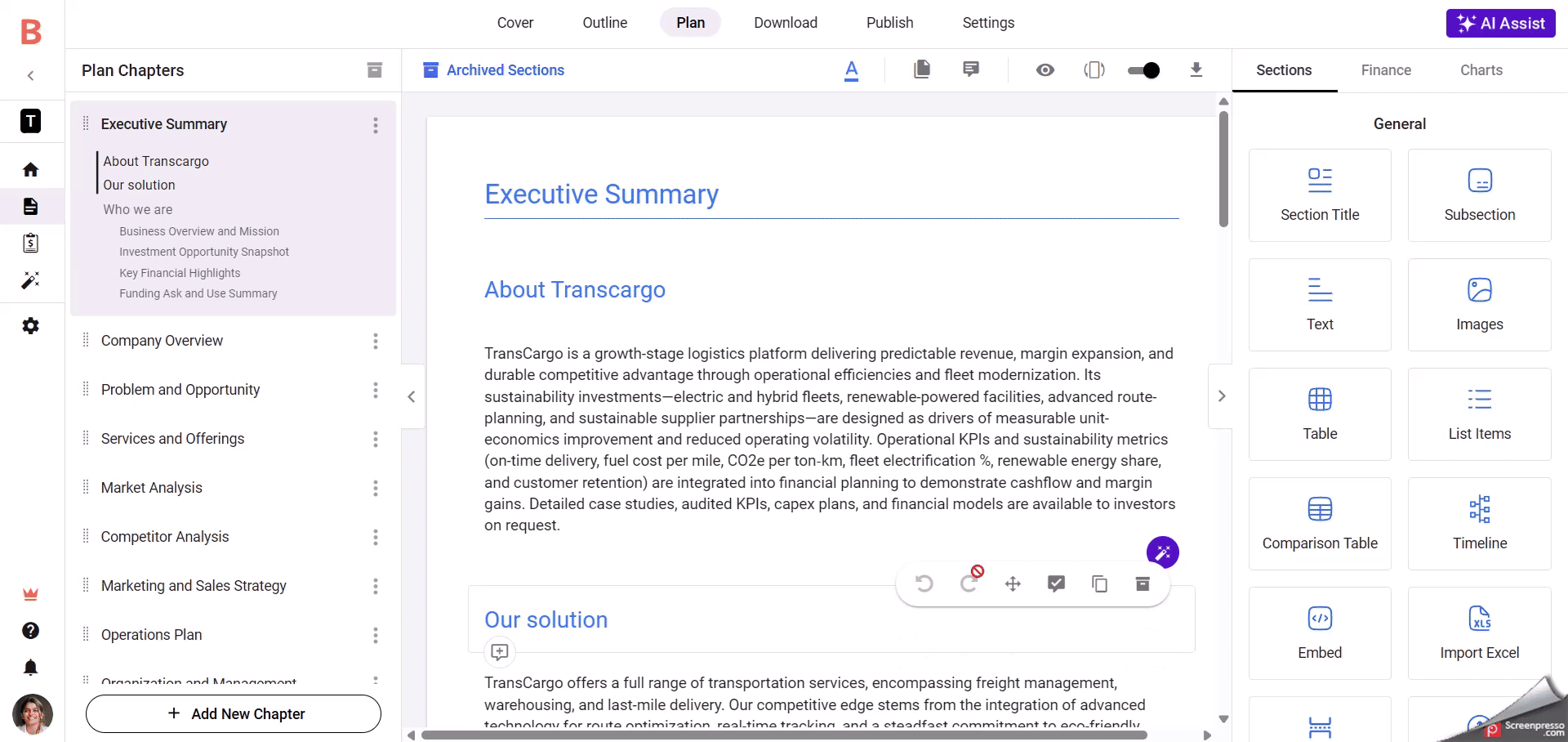Open Operations Plan options menu
Viewport: 1568px width, 742px height.
click(x=376, y=635)
